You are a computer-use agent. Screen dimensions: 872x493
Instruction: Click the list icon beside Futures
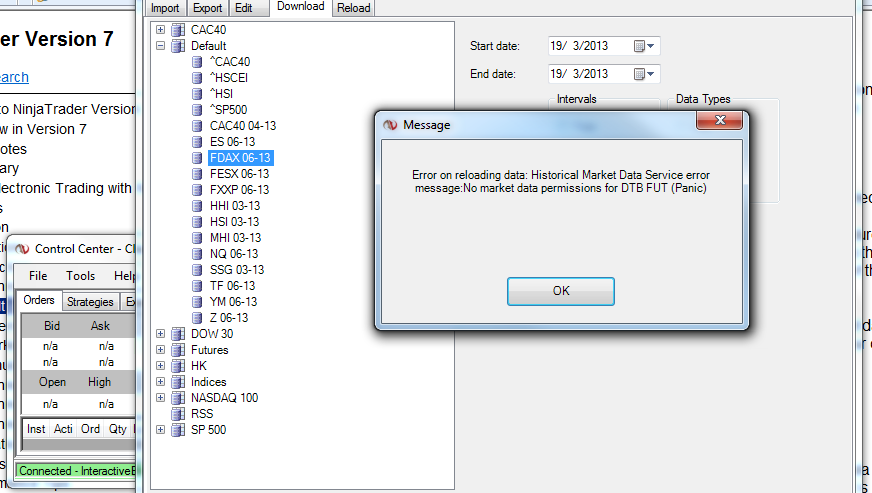178,350
